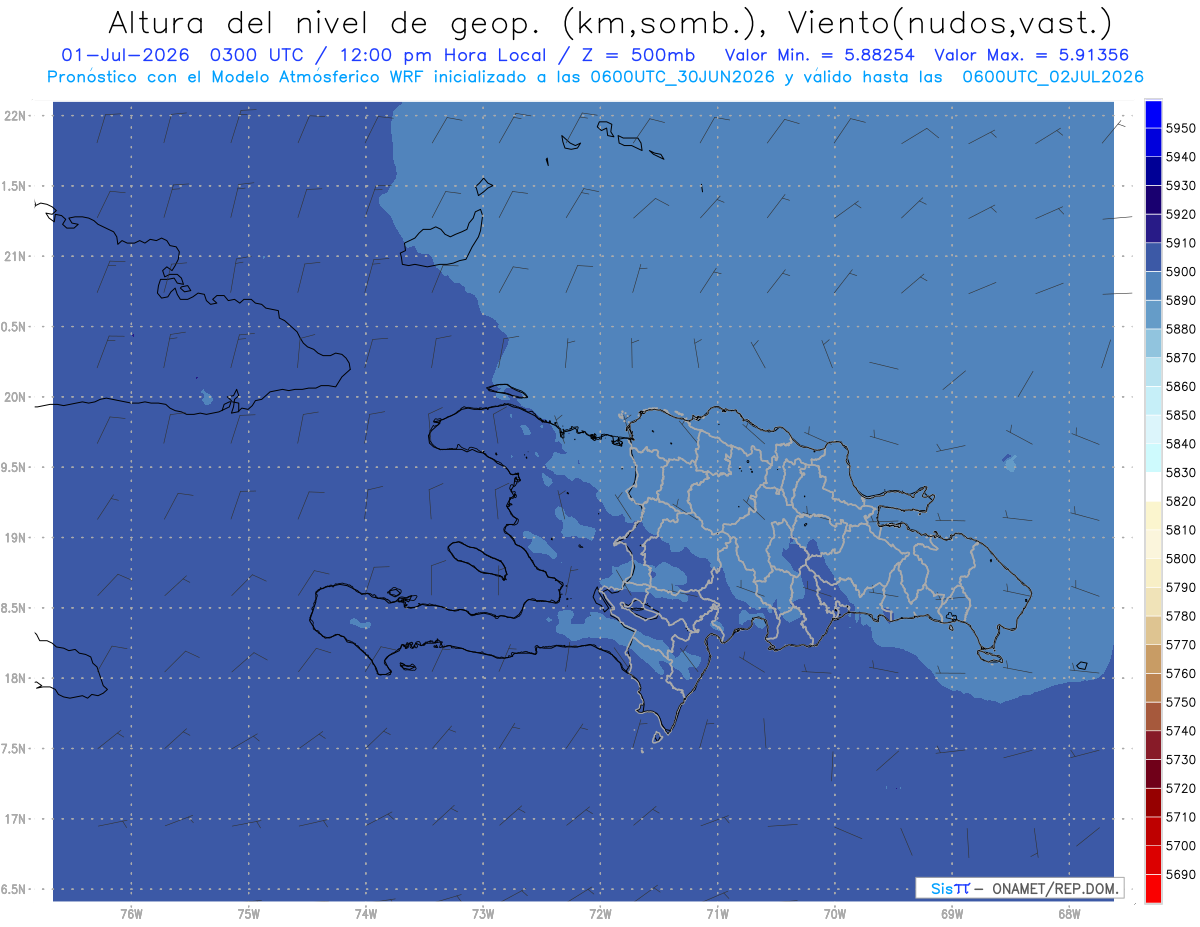Image resolution: width=1200 pixels, height=927 pixels.
Task: Click the '5920' colorbar label
Action: 1181,214
